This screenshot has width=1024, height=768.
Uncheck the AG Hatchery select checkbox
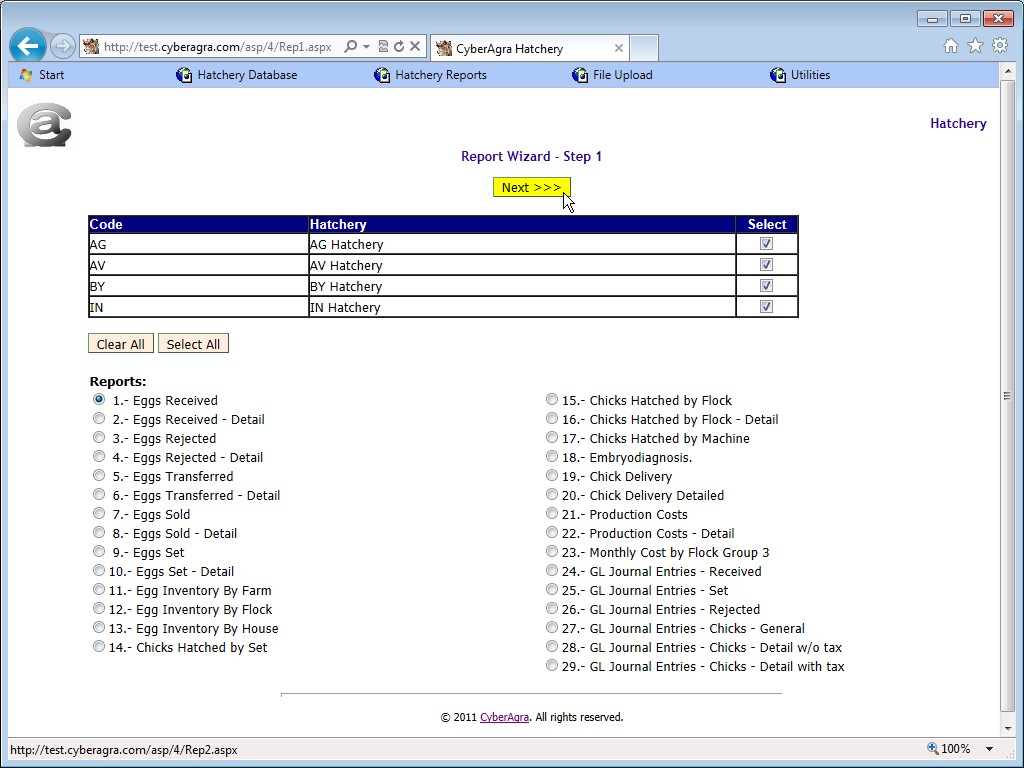[766, 244]
